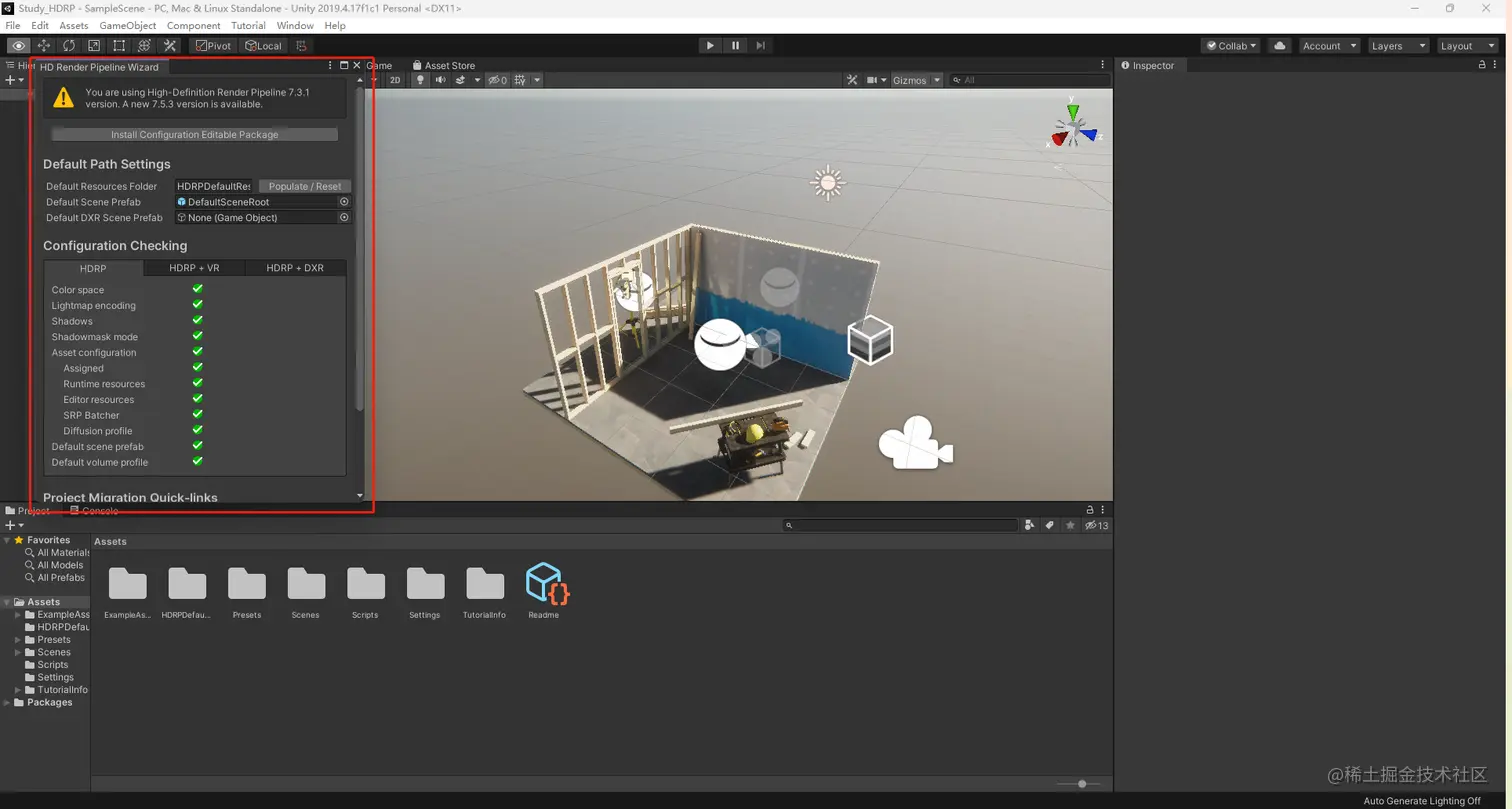1512x809 pixels.
Task: Toggle hidden objects visibility in Scene view
Action: pos(497,80)
